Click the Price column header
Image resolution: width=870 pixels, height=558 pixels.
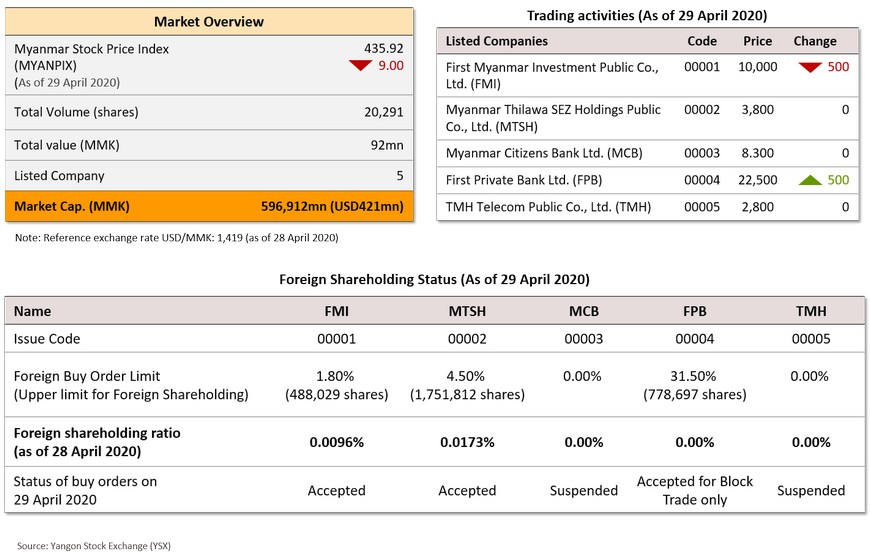point(757,41)
